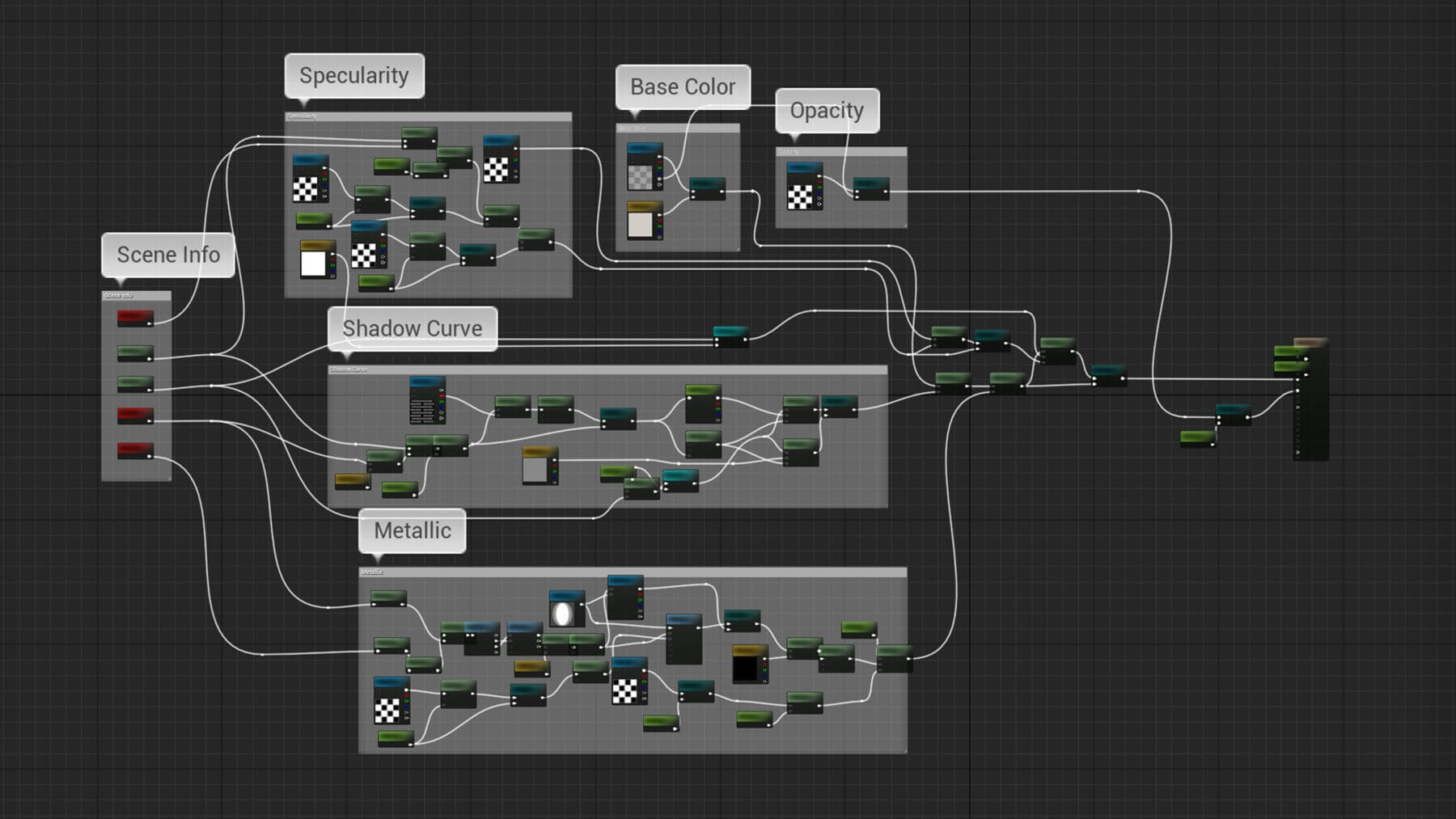The image size is (1456, 819).
Task: Select the Base Color comment box title bar
Action: [678, 128]
